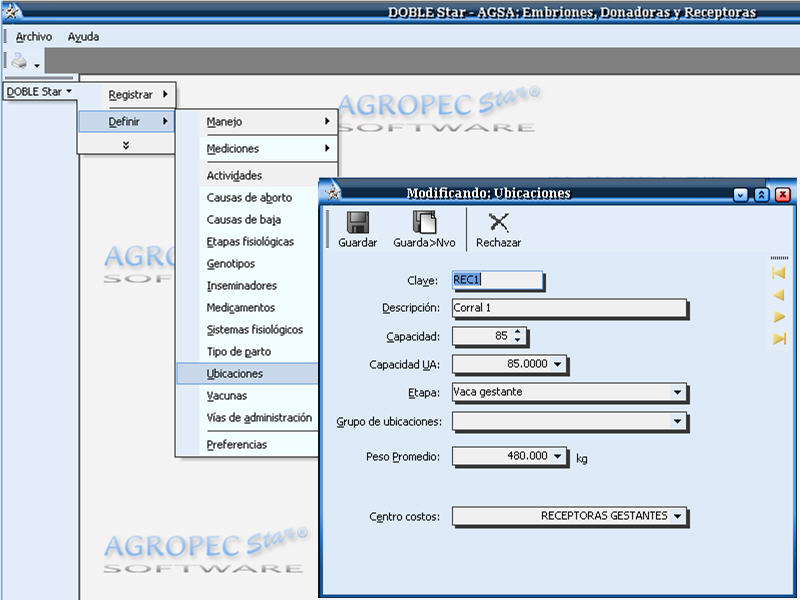Go to next record arrow
This screenshot has width=800, height=600.
(779, 317)
